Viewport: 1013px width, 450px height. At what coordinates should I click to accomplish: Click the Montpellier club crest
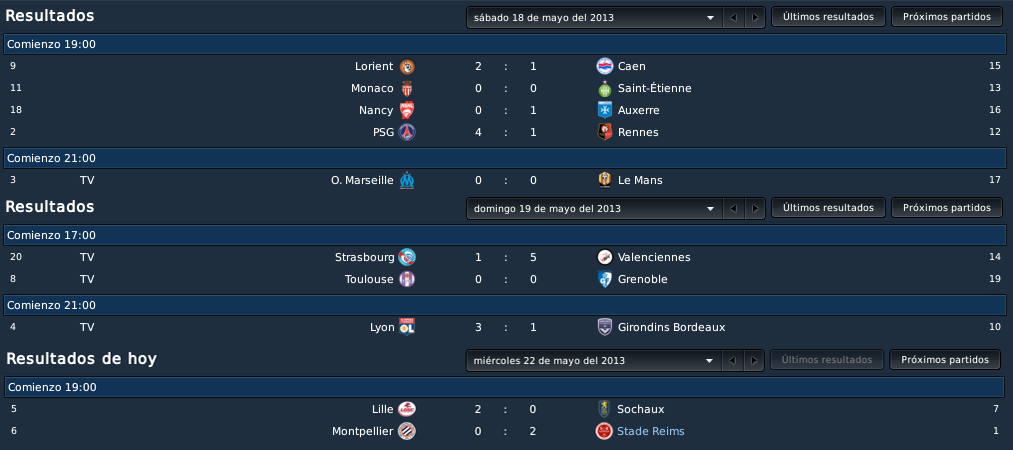pos(407,431)
